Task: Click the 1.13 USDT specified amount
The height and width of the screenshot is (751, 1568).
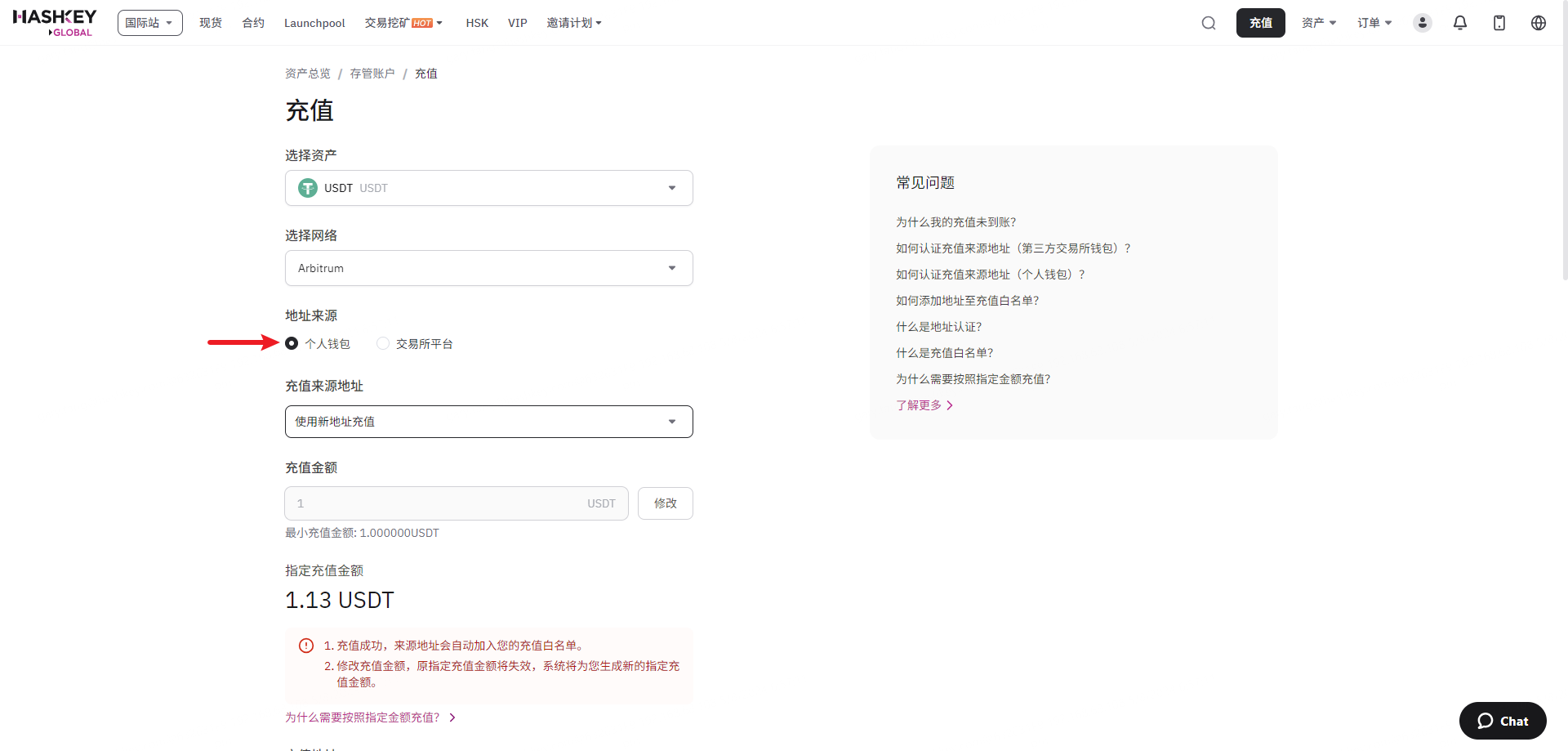Action: (x=339, y=601)
